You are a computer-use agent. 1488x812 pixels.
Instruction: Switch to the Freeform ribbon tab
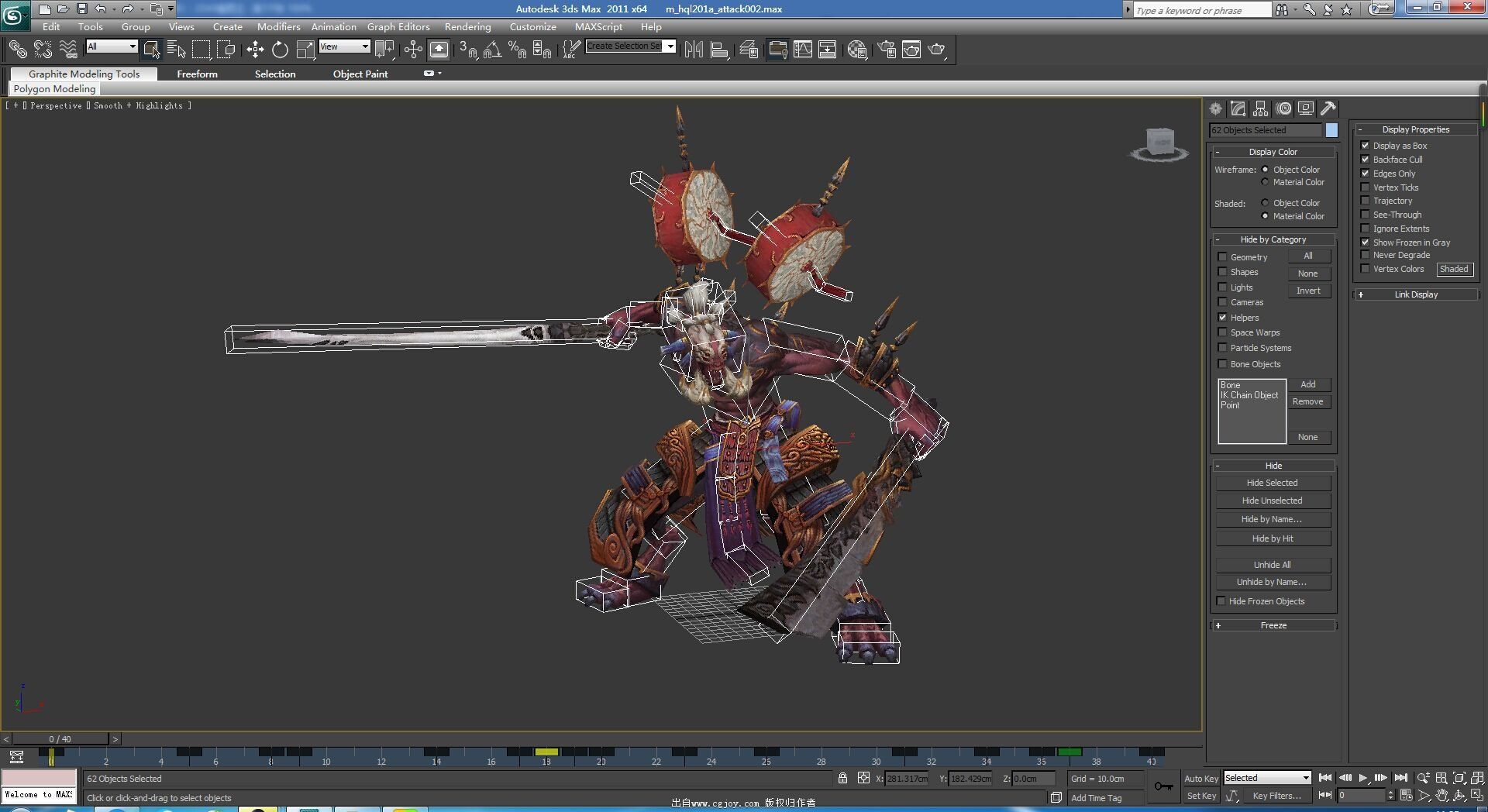click(197, 74)
